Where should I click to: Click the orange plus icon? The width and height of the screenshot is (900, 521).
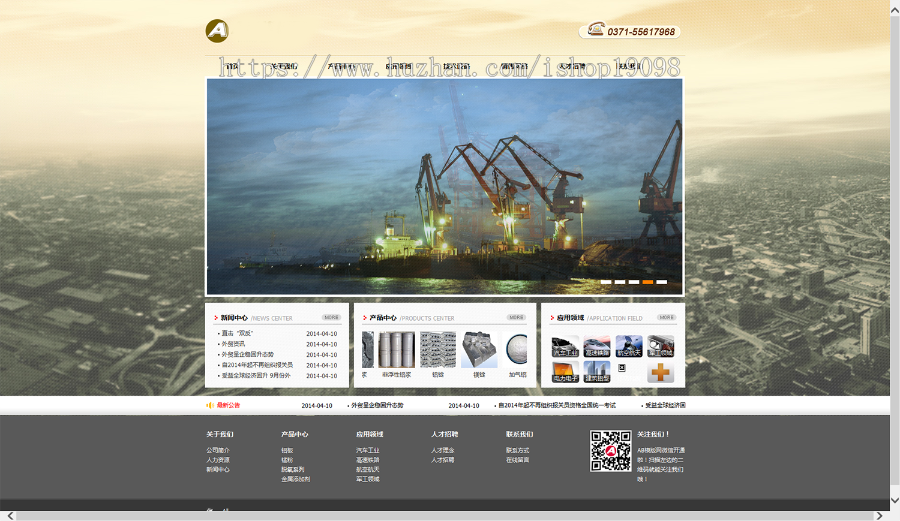coord(661,372)
